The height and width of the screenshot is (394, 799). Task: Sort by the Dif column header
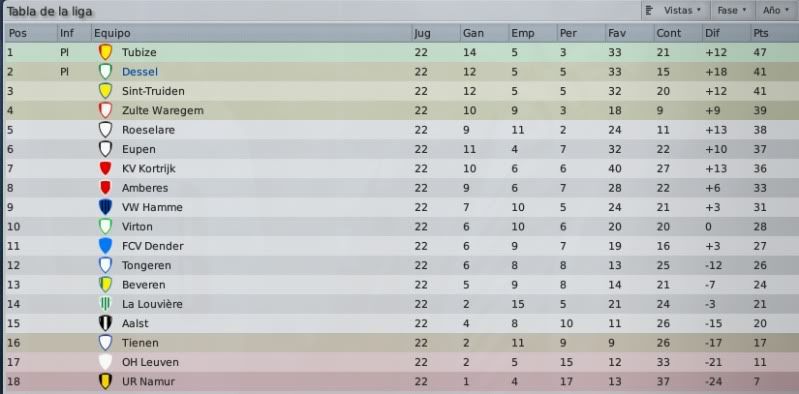[x=726, y=33]
